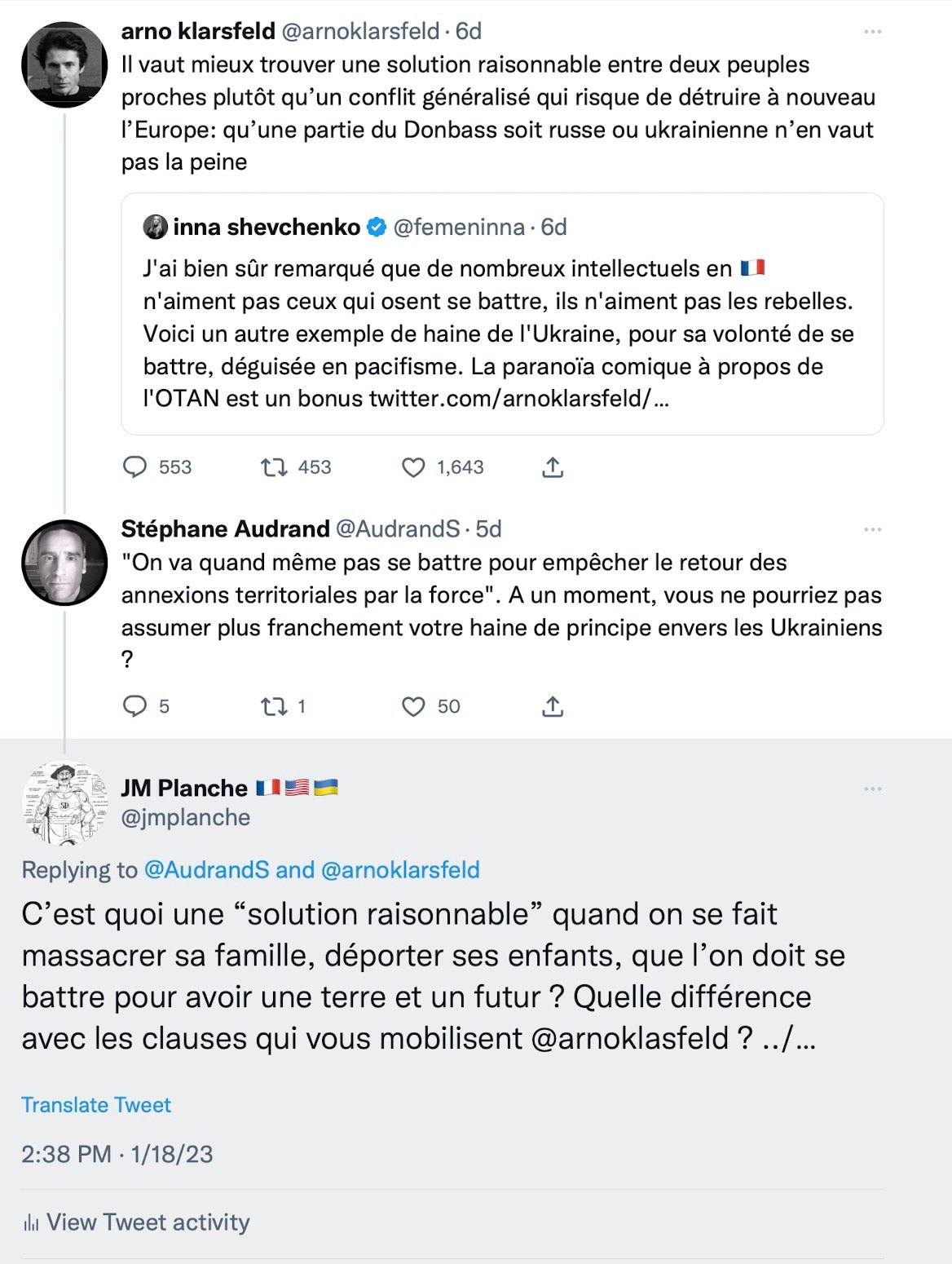
Task: Open more options for JM Planche's tweet
Action: coord(873,789)
